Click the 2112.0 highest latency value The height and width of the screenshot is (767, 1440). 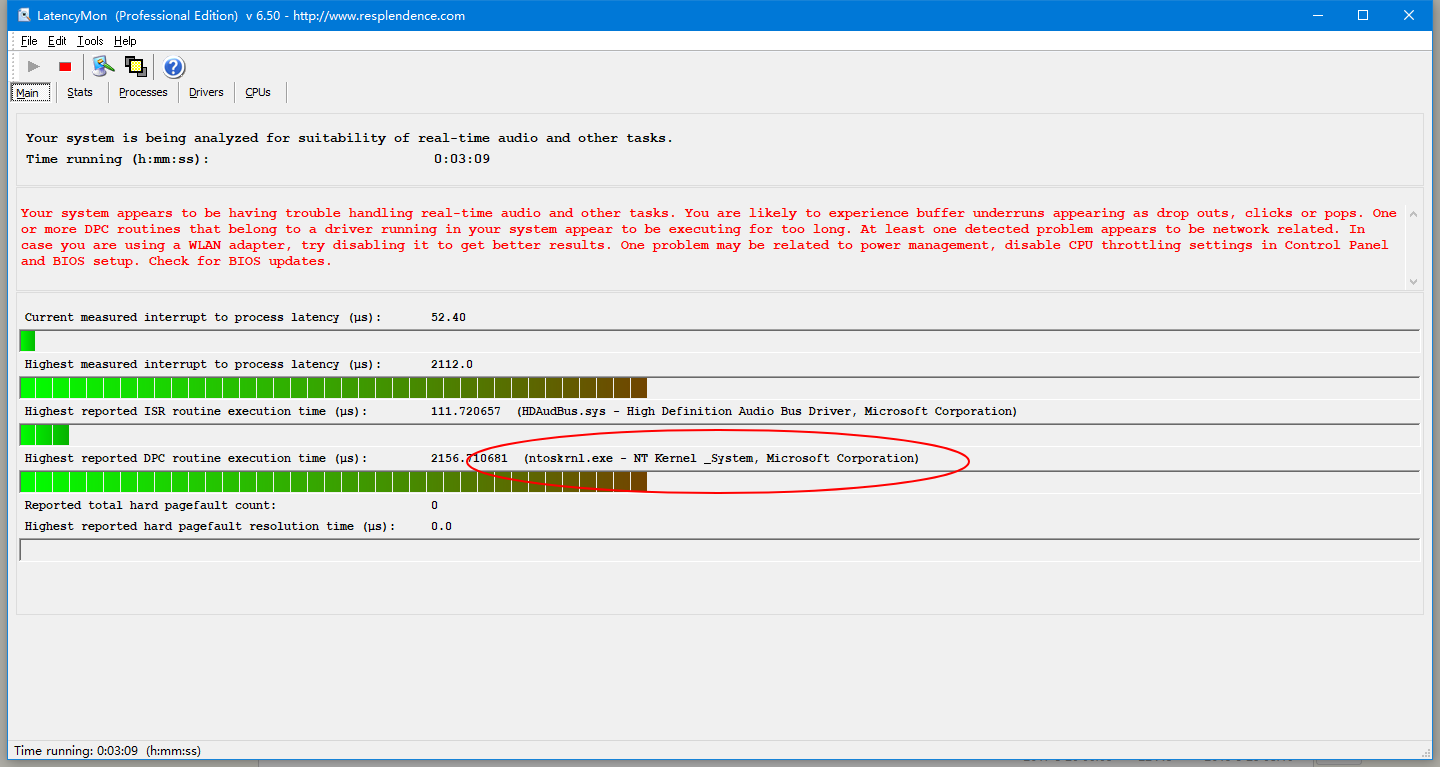pos(452,364)
